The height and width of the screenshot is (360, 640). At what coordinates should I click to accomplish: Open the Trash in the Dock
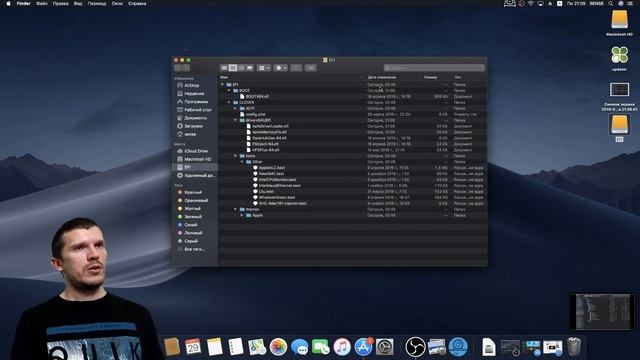[574, 347]
